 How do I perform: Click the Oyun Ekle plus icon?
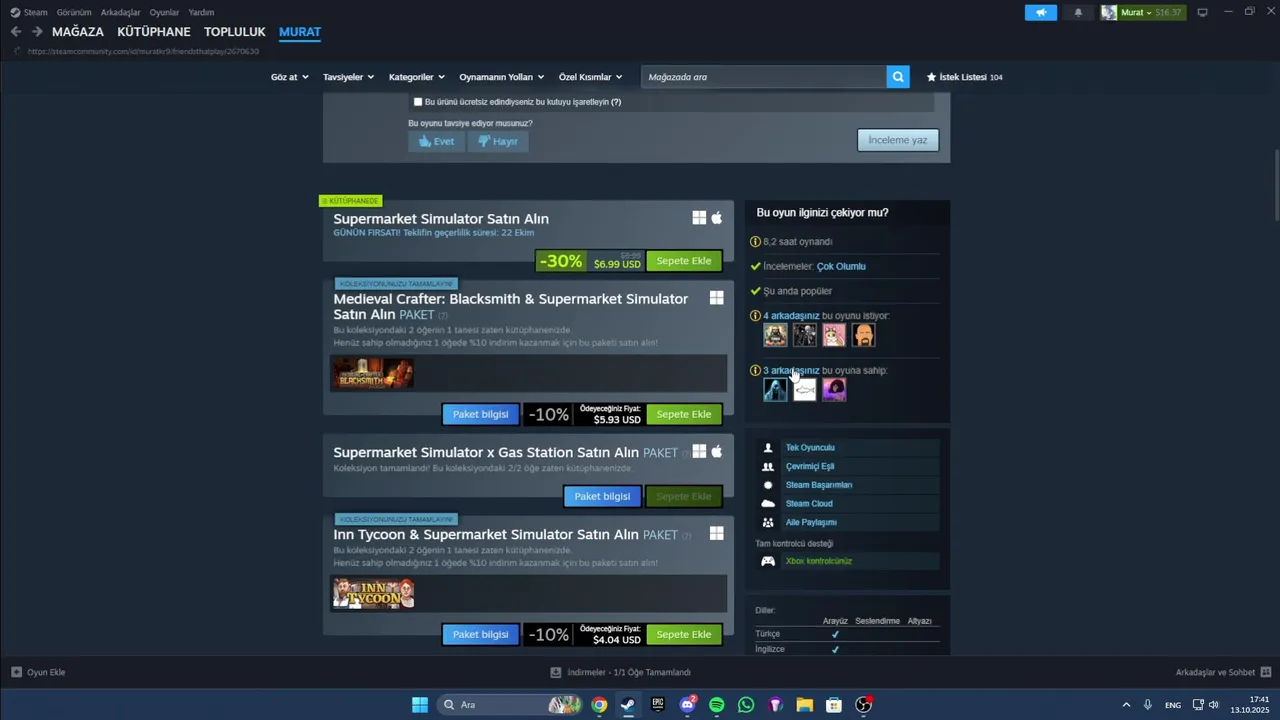tap(16, 672)
